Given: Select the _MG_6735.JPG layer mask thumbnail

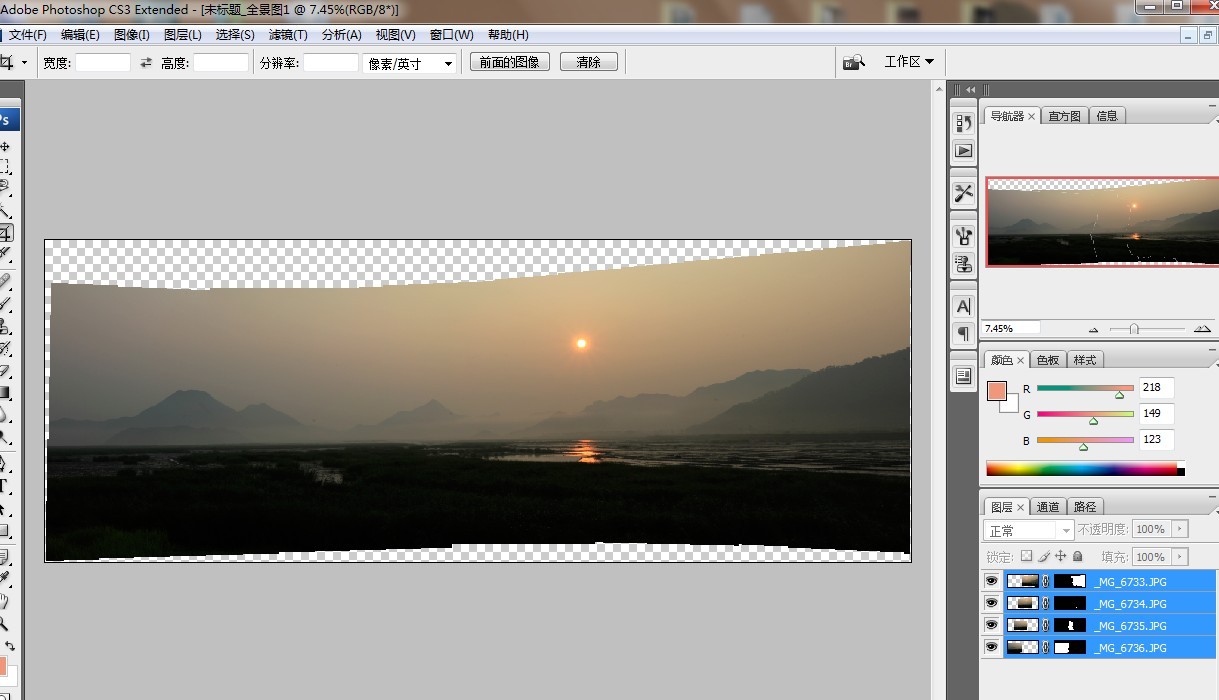Looking at the screenshot, I should pos(1069,625).
